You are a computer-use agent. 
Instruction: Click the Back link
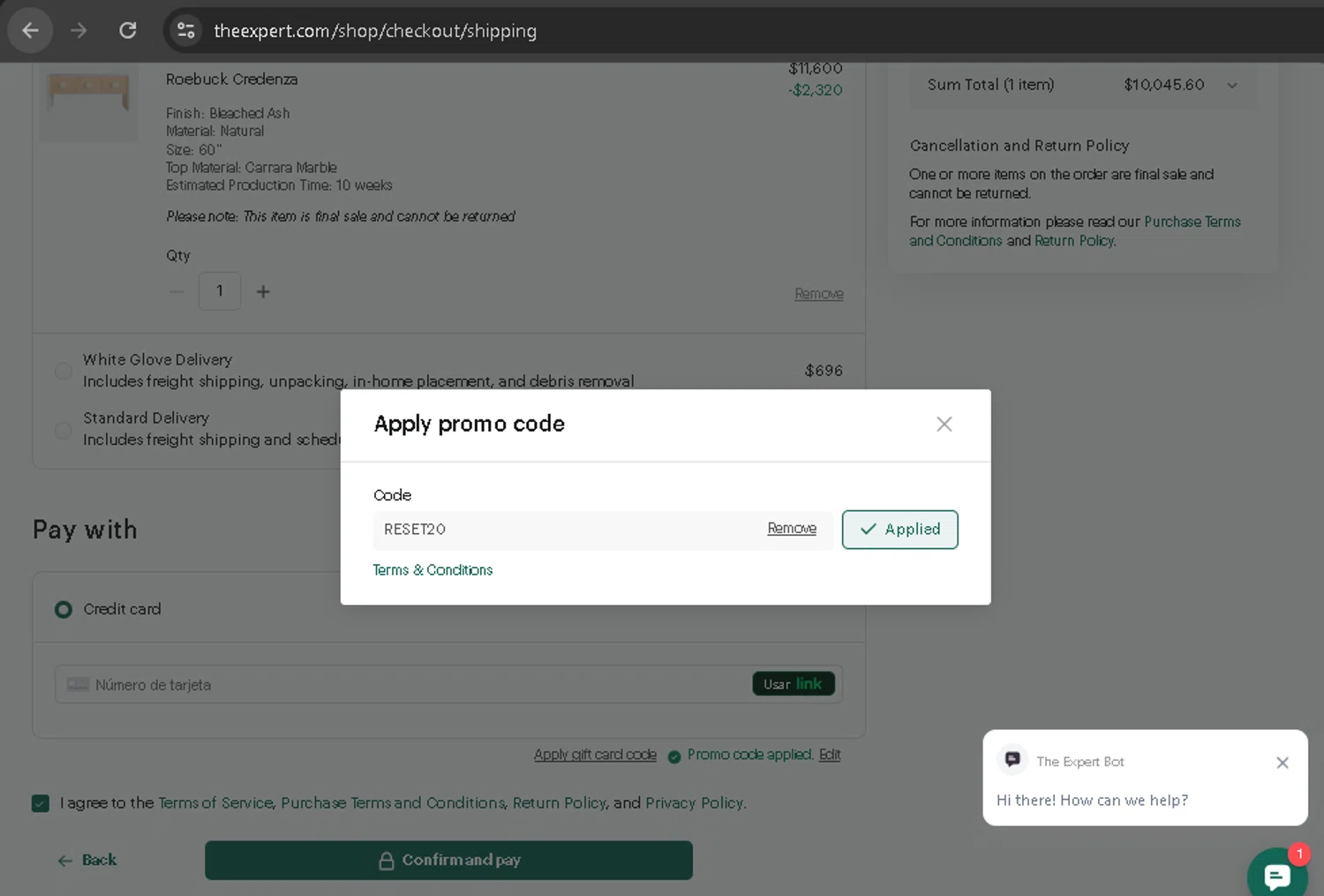coord(87,861)
